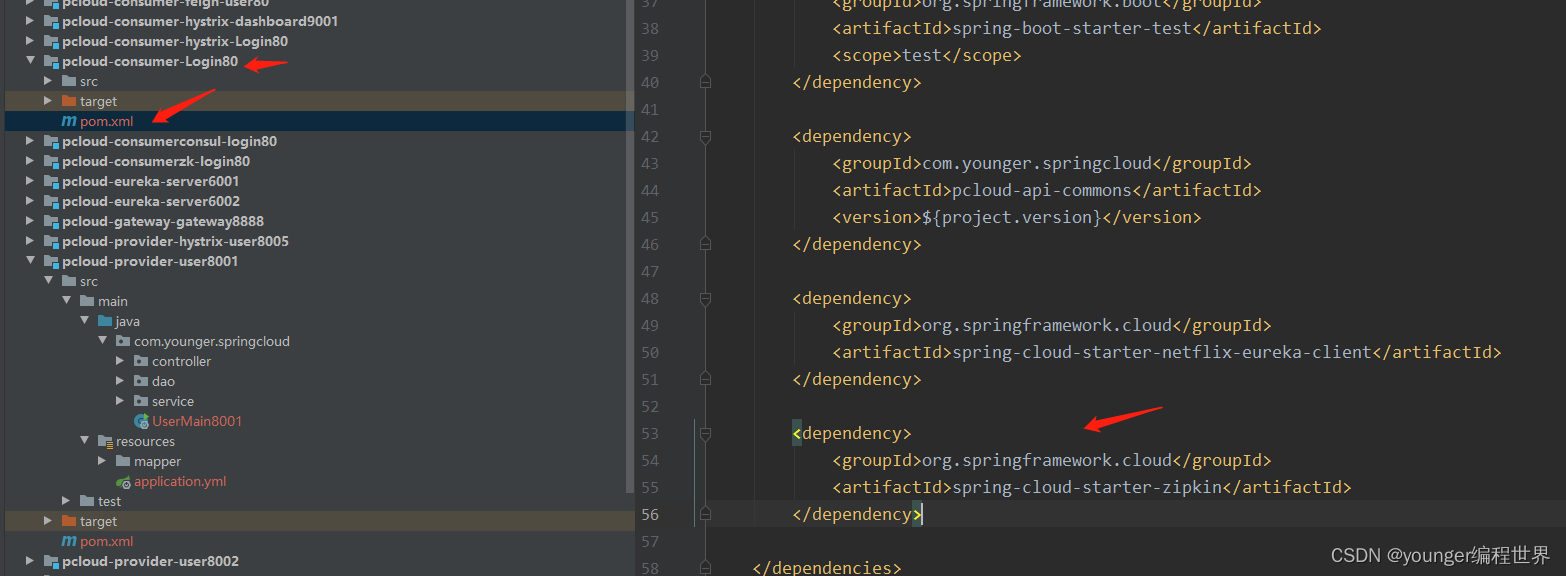This screenshot has width=1566, height=576.
Task: Click the UserMain8001 class icon
Action: (141, 421)
